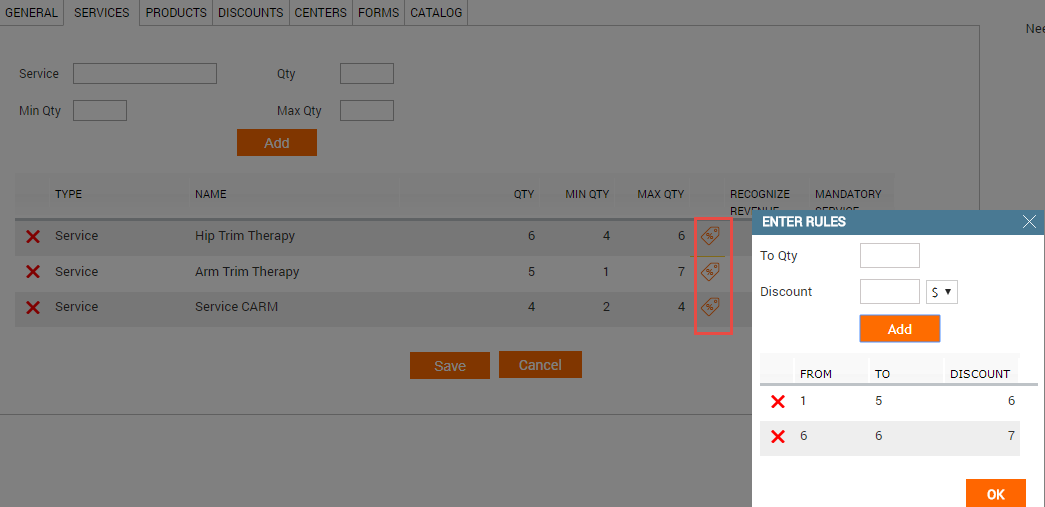The width and height of the screenshot is (1045, 507).
Task: Switch to the Services tab
Action: (101, 13)
